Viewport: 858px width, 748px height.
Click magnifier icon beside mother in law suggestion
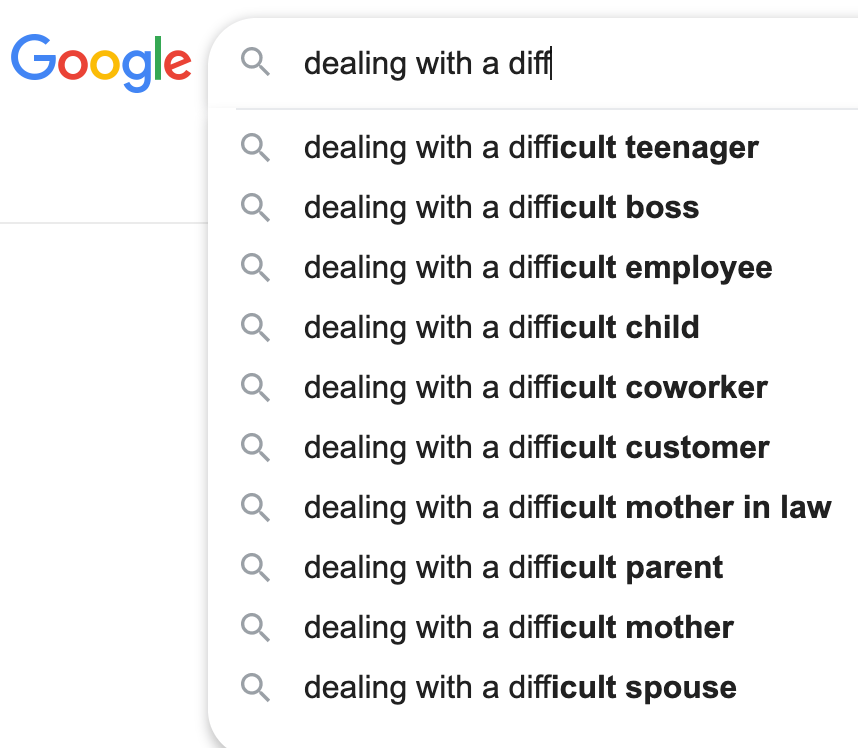[x=256, y=508]
